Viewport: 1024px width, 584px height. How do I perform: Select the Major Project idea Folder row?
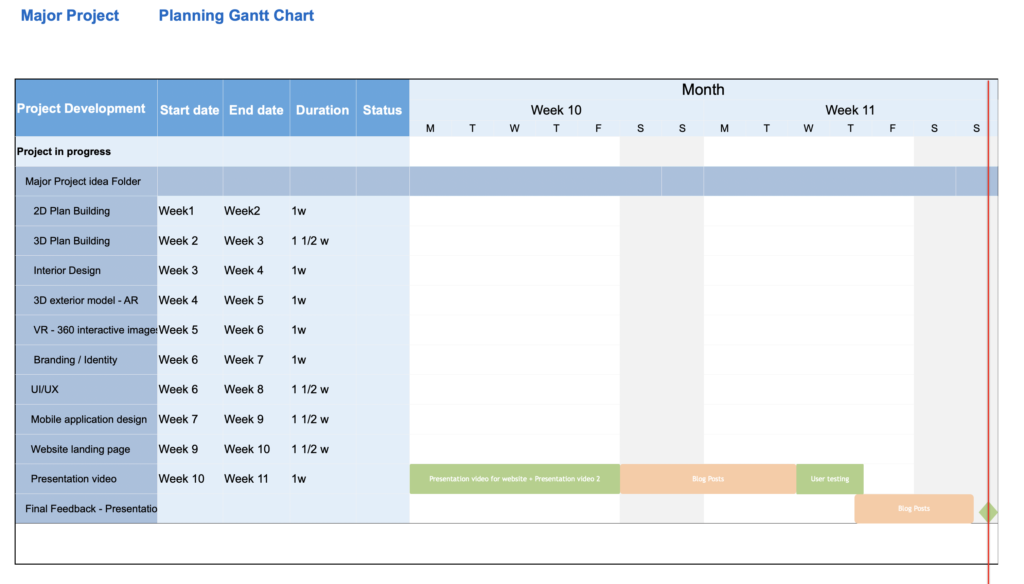click(506, 181)
